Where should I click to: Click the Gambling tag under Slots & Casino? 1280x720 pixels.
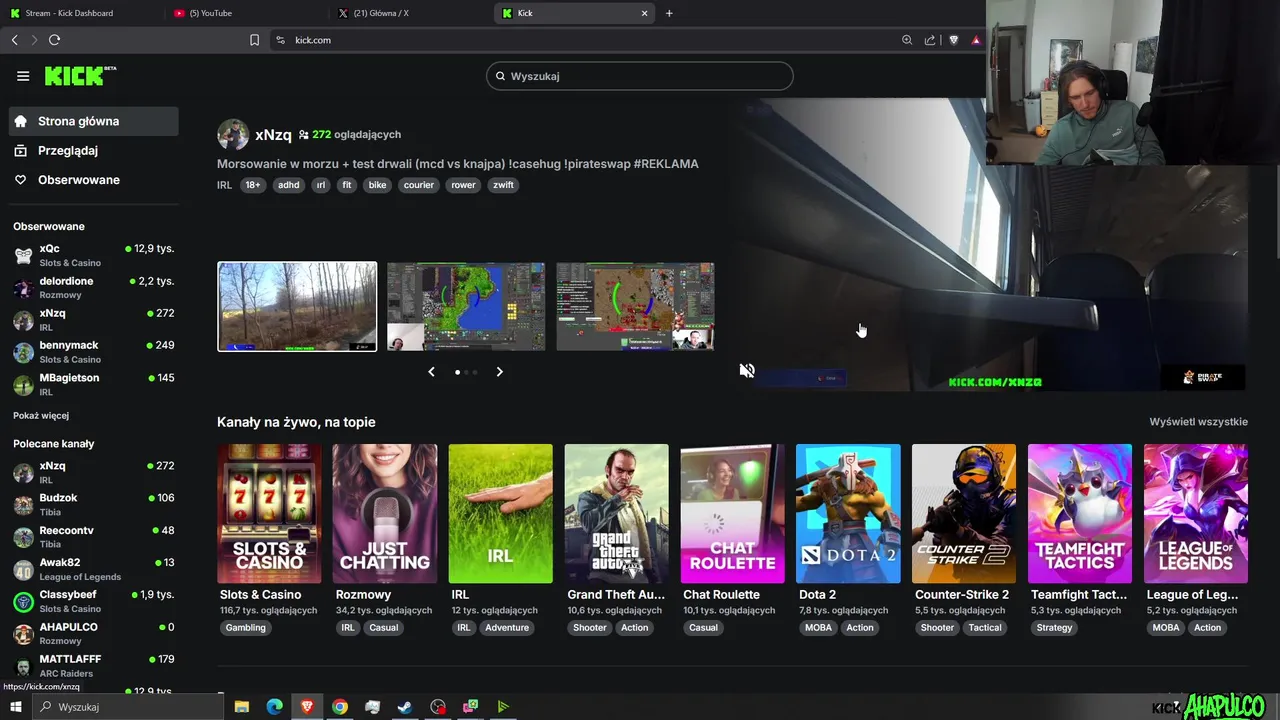point(245,628)
